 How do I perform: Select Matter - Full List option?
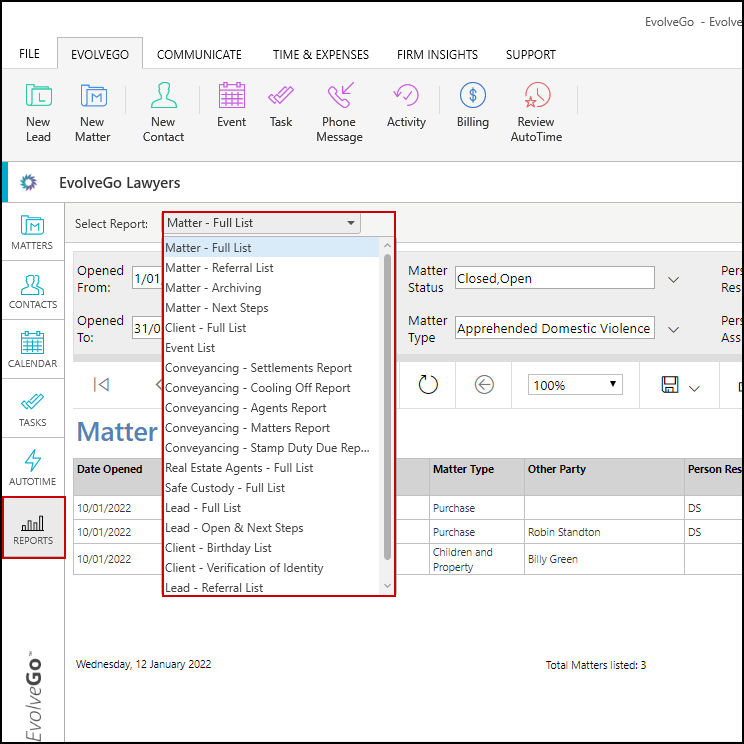[271, 248]
